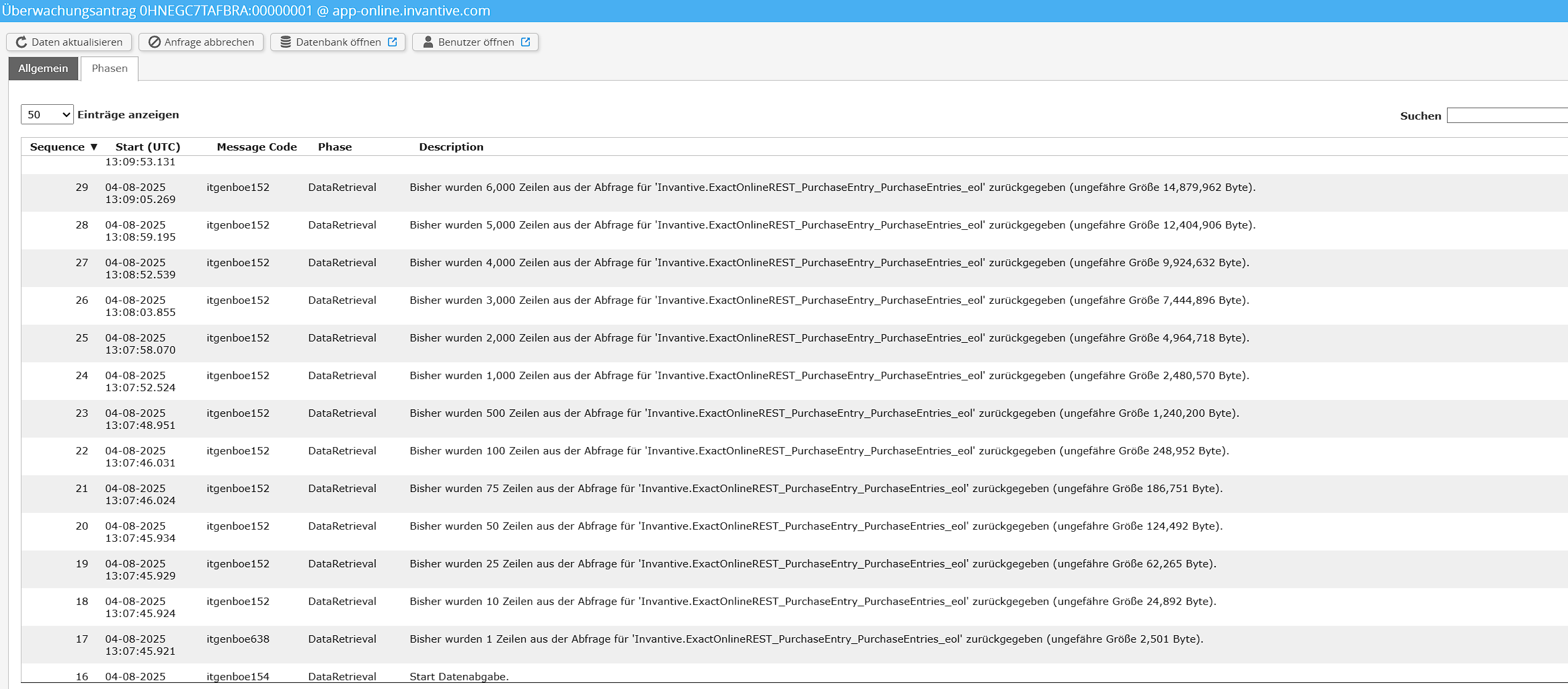Viewport: 1568px width, 689px height.
Task: Sort by the Start (UTC) column header
Action: click(x=148, y=147)
